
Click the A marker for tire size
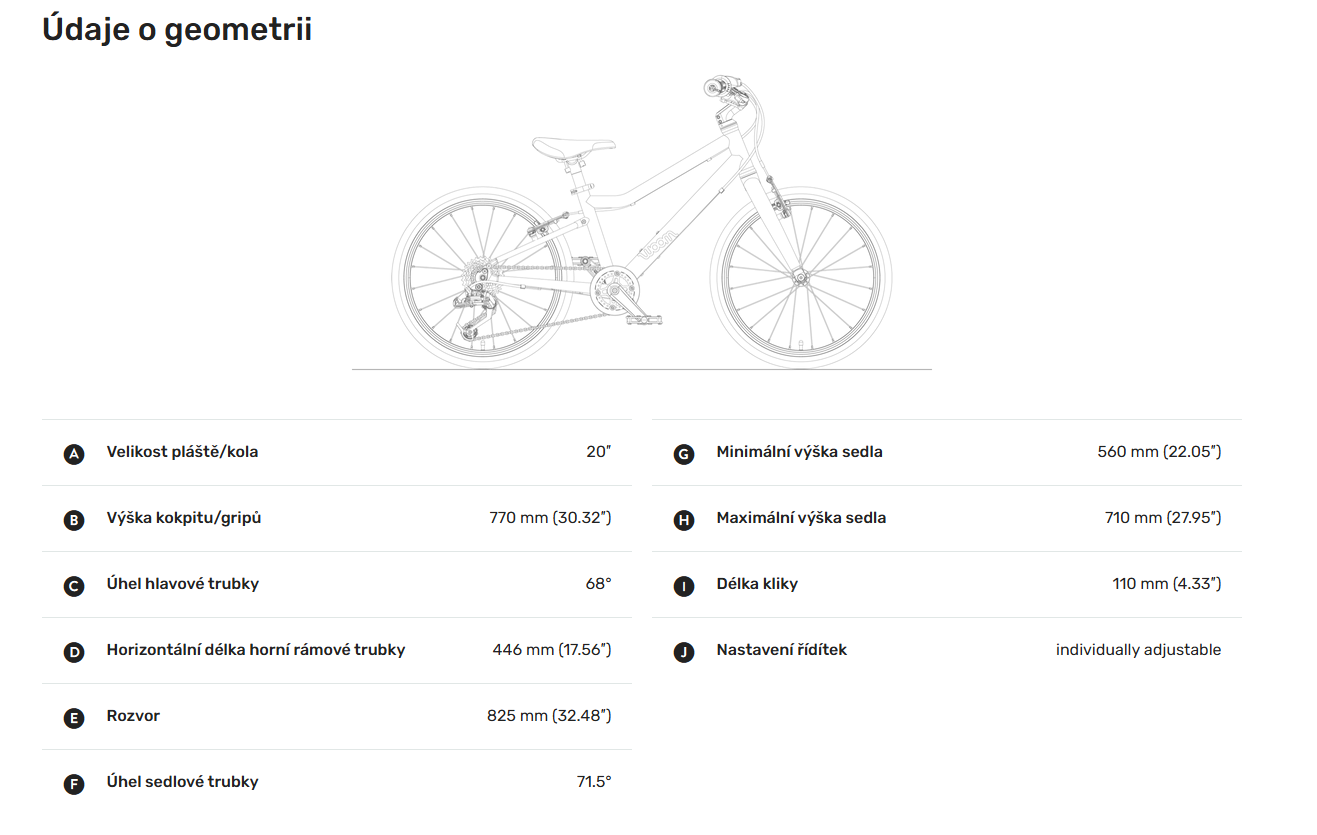click(x=74, y=454)
